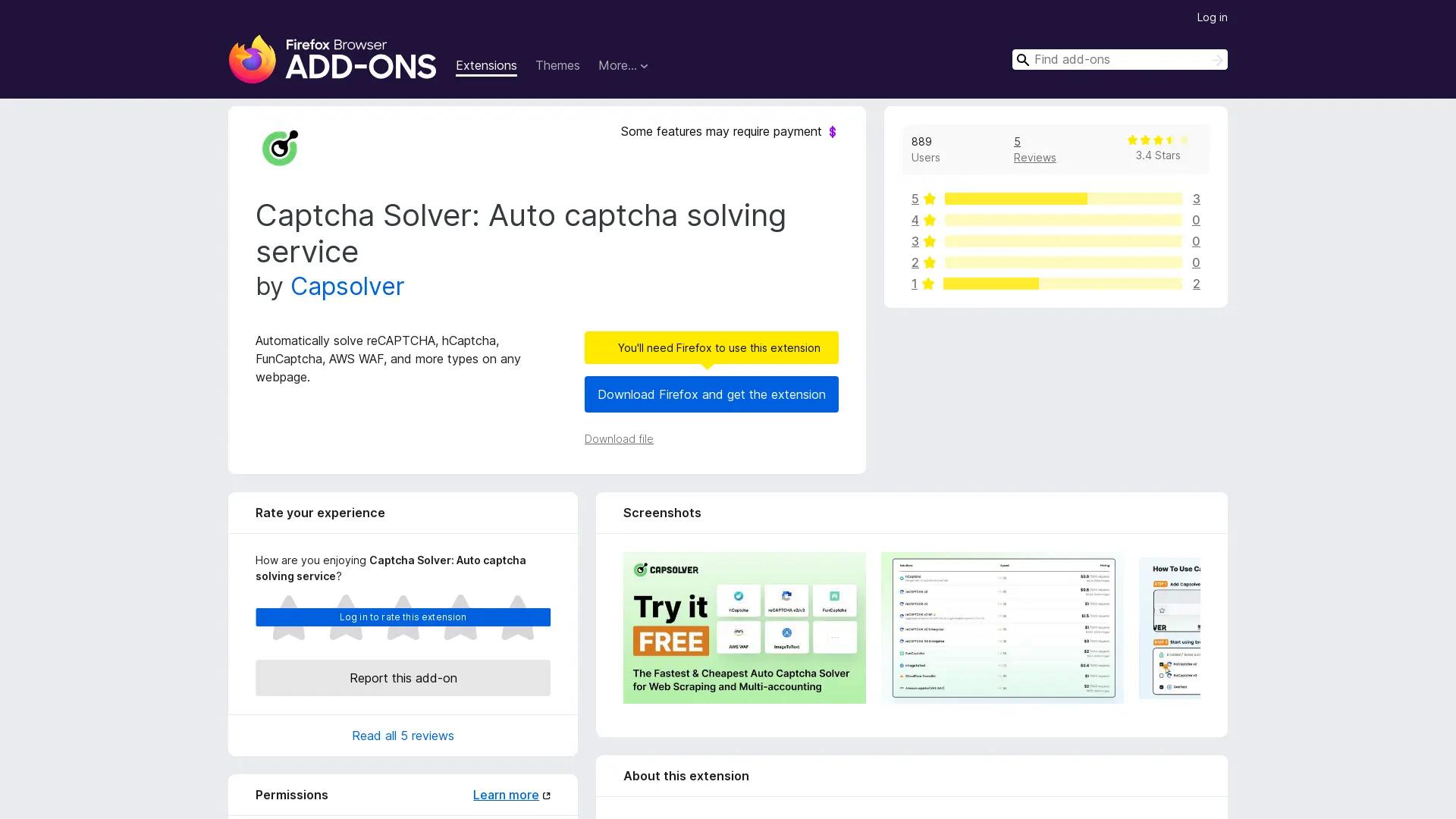
Task: Select the fifth rating star to give five stars
Action: click(x=518, y=618)
